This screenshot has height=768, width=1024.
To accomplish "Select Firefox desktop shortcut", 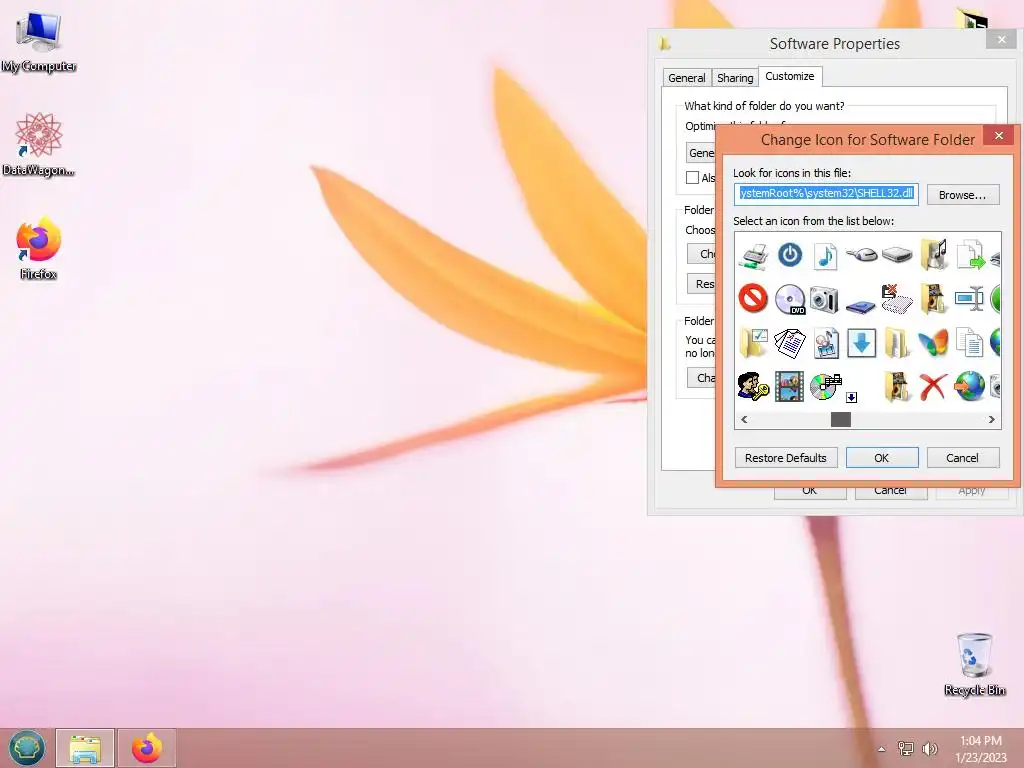I will [x=39, y=249].
